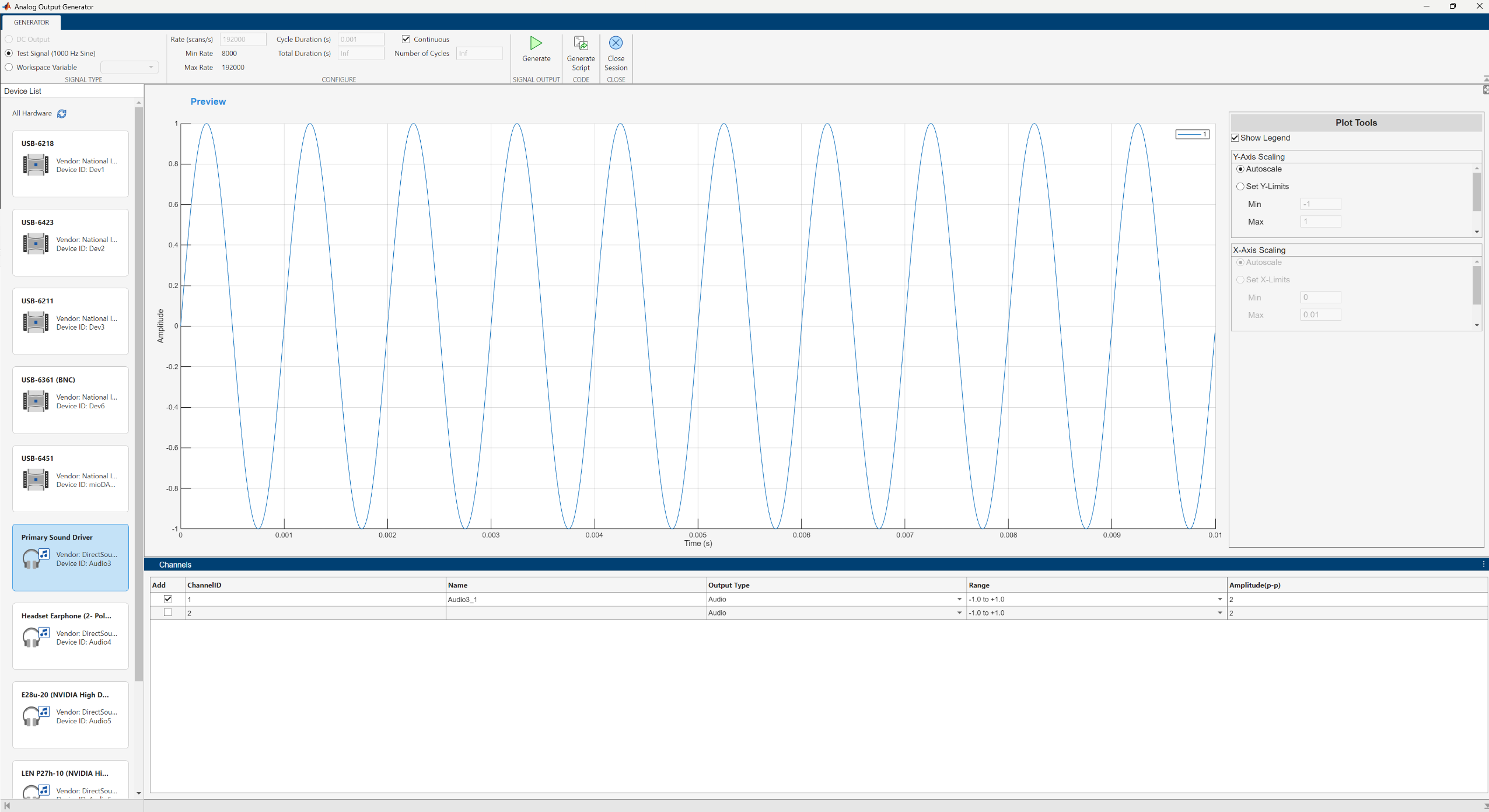Disable Show Legend in Plot Tools
This screenshot has height=812, width=1489.
click(x=1235, y=138)
